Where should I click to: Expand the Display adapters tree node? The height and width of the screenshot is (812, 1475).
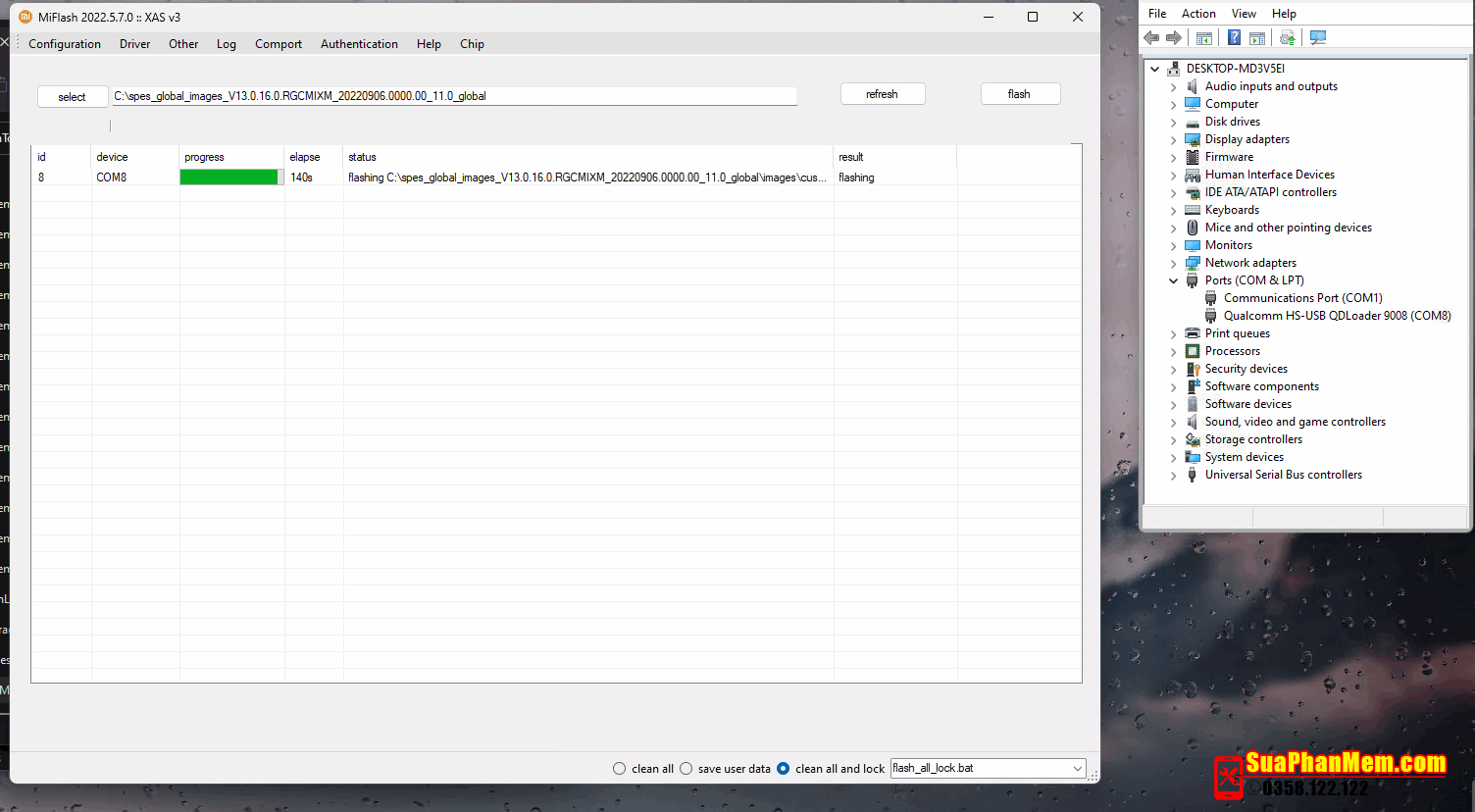(1173, 139)
